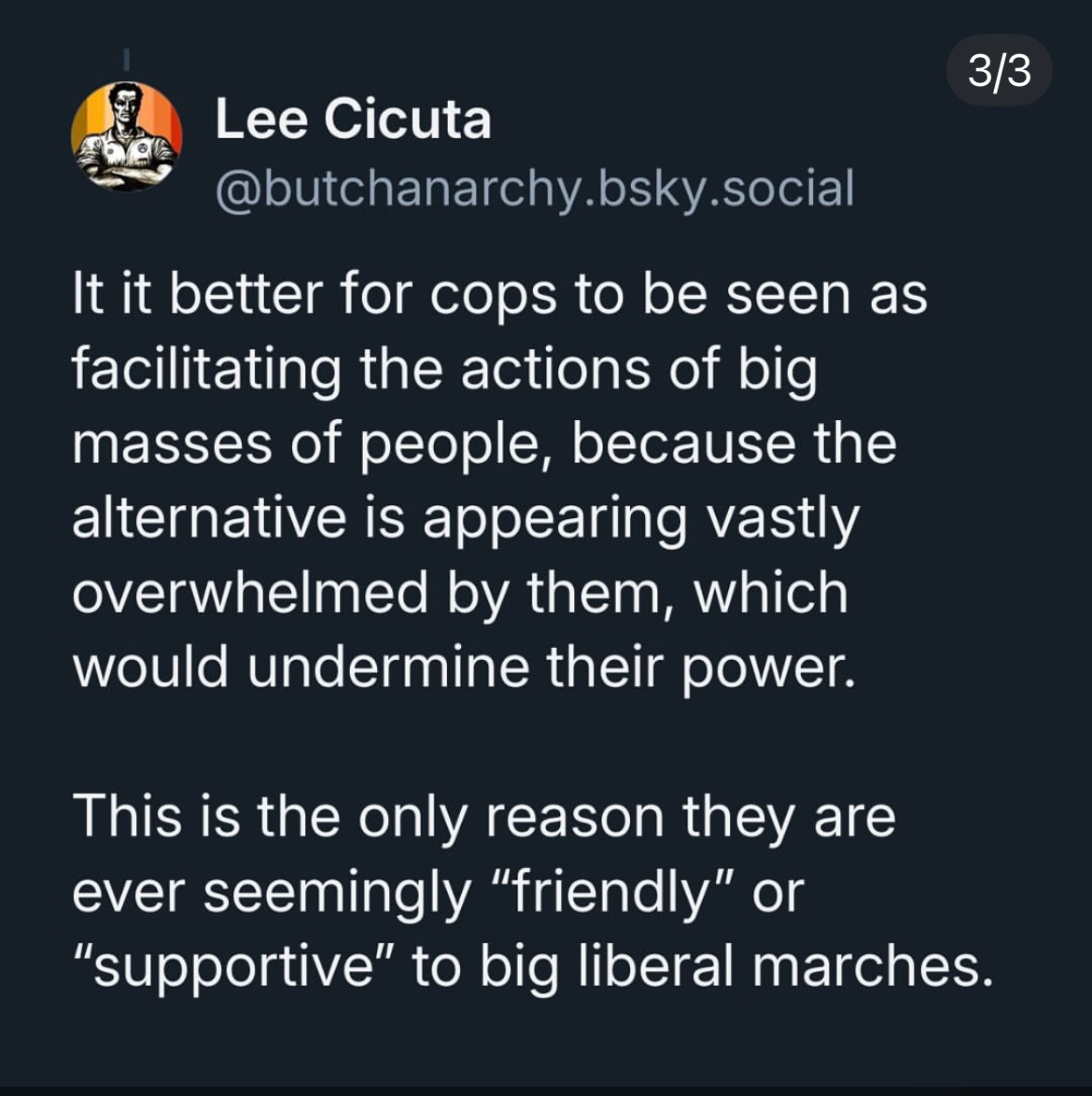Click the word "seemingly" in the post
Screen dimensions: 1092x1096
tap(337, 892)
